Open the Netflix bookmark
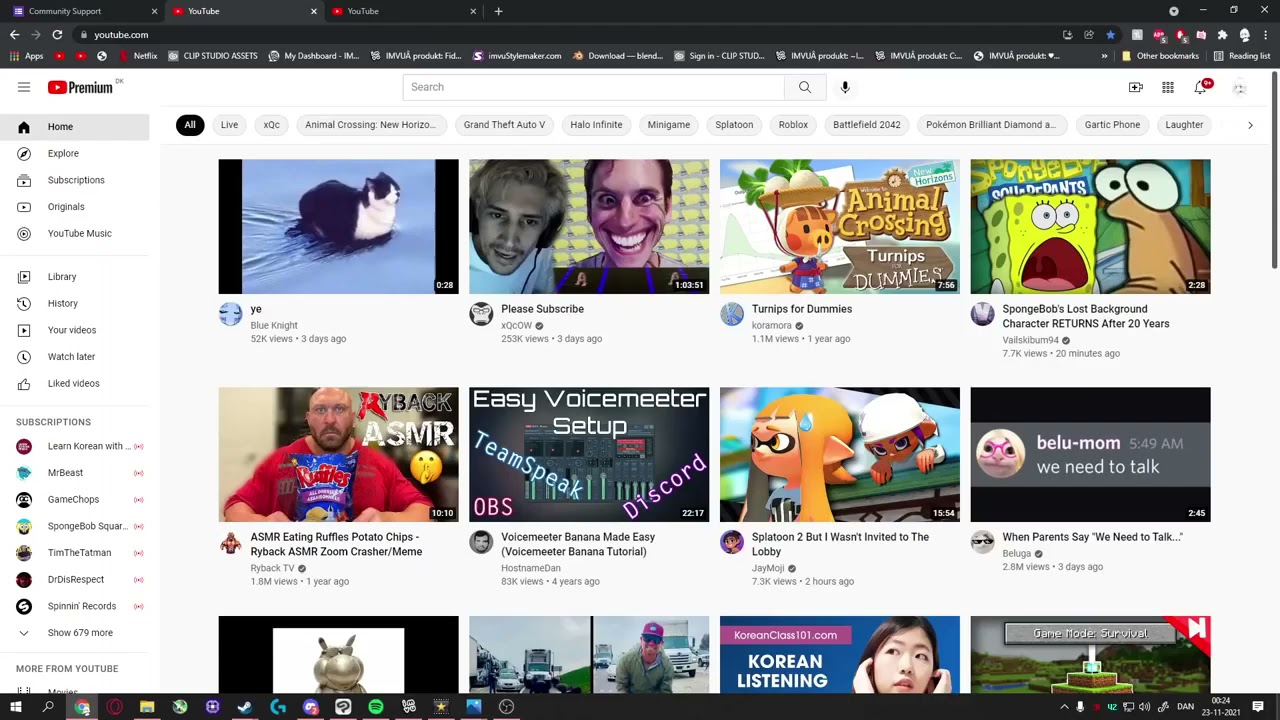This screenshot has height=720, width=1280. click(137, 56)
